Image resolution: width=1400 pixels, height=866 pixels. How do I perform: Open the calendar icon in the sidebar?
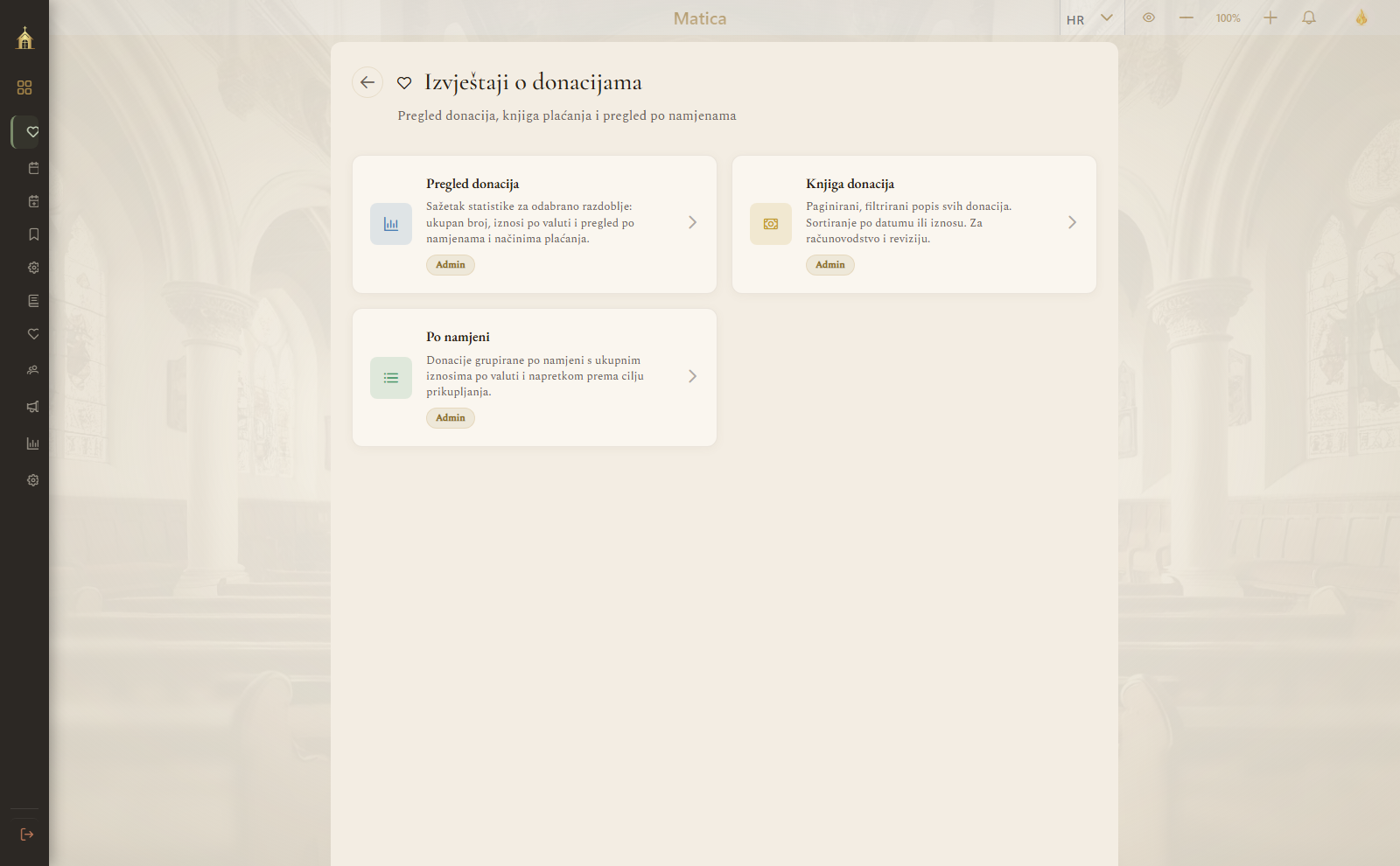click(33, 168)
